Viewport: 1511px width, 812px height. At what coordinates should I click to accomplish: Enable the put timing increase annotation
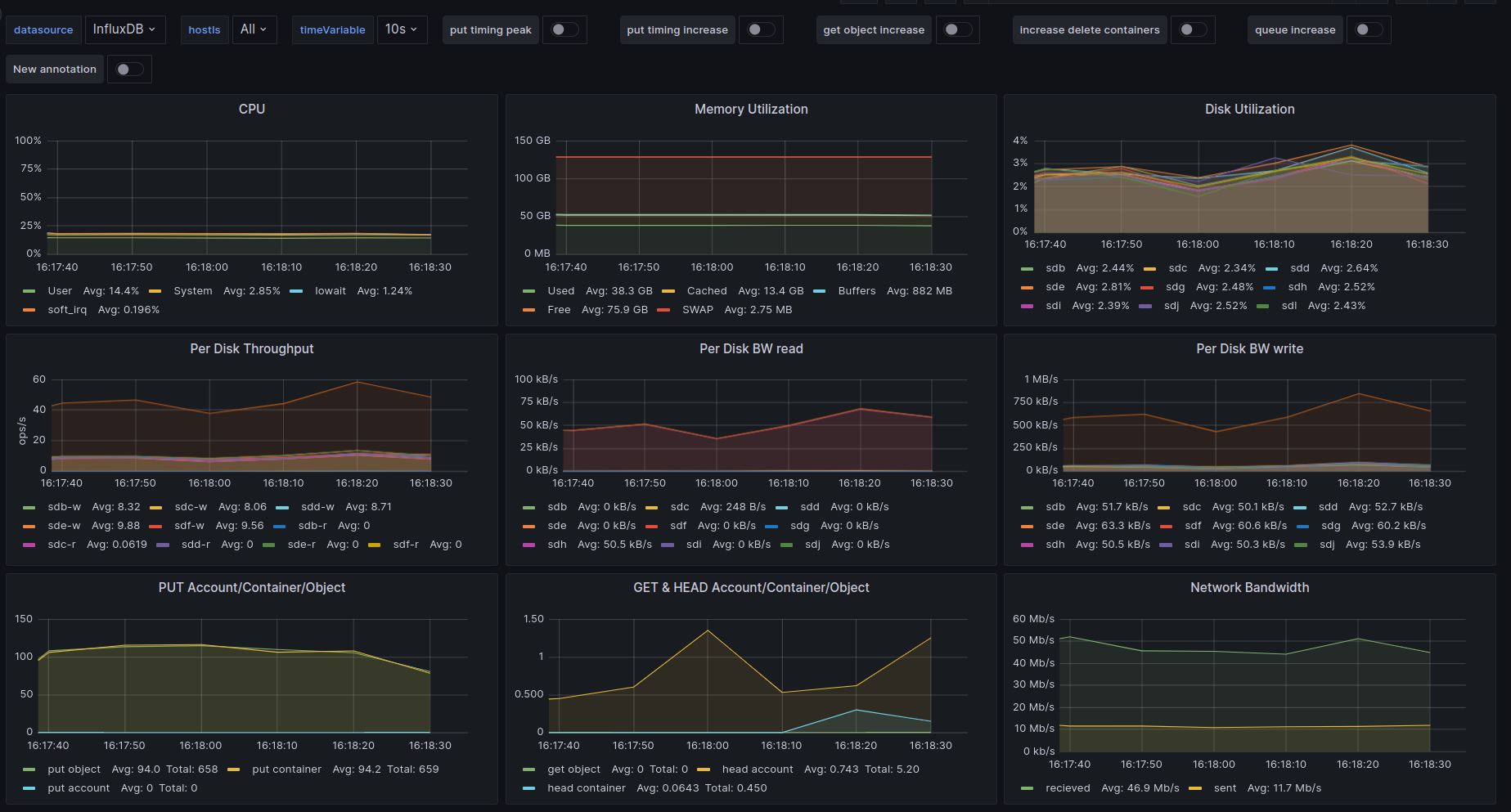[761, 29]
